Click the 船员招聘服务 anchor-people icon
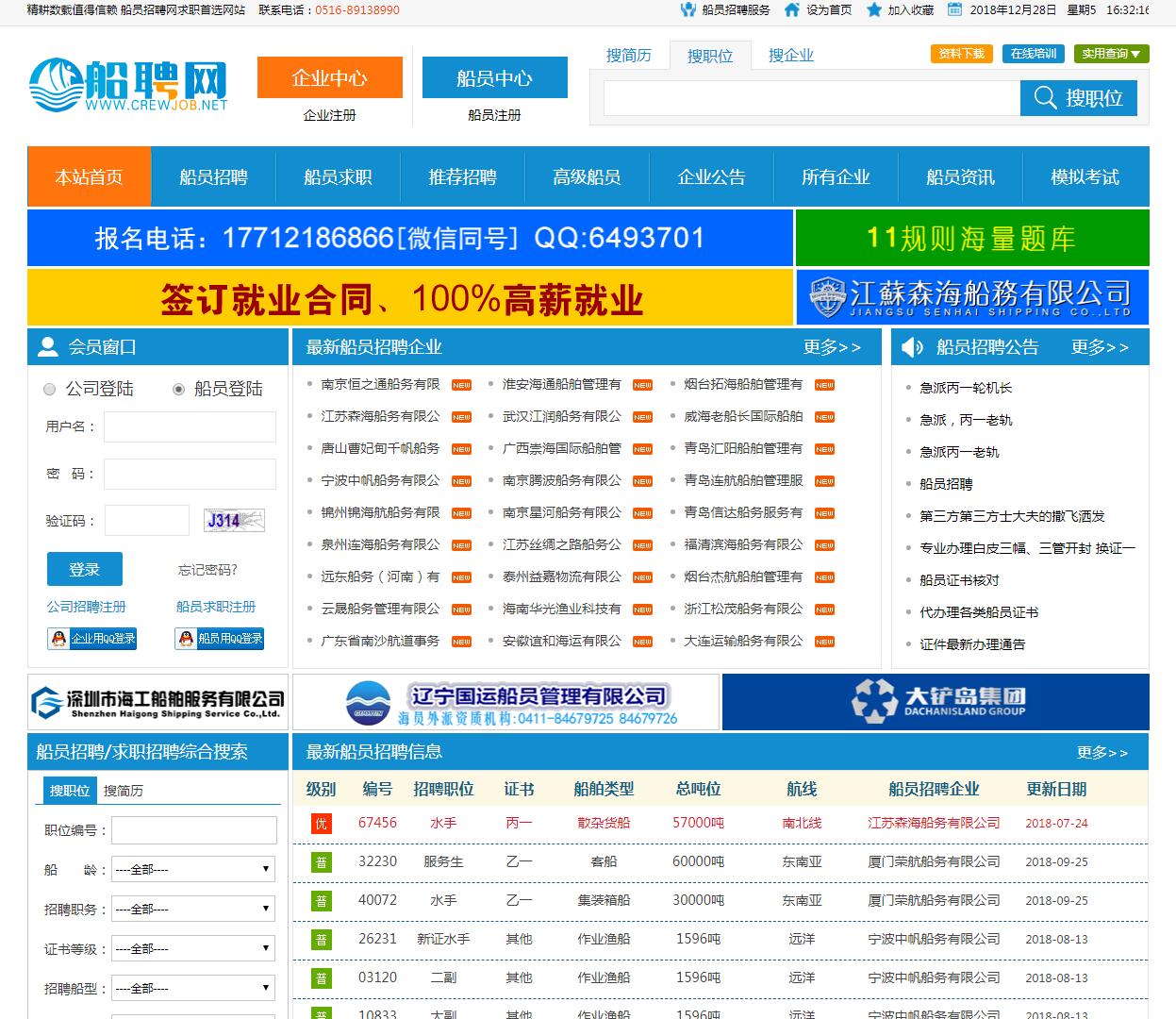Screen dimensions: 1176x1019 [688, 9]
